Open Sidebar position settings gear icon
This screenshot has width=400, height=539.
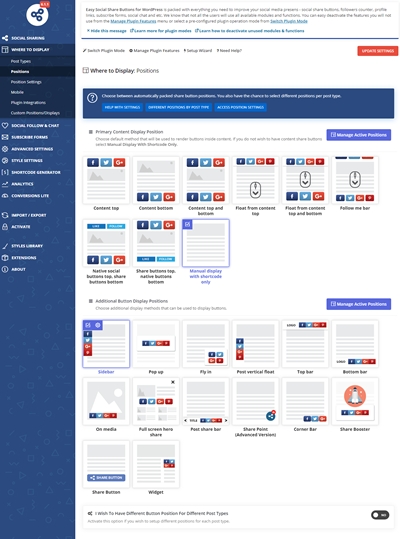(x=98, y=325)
